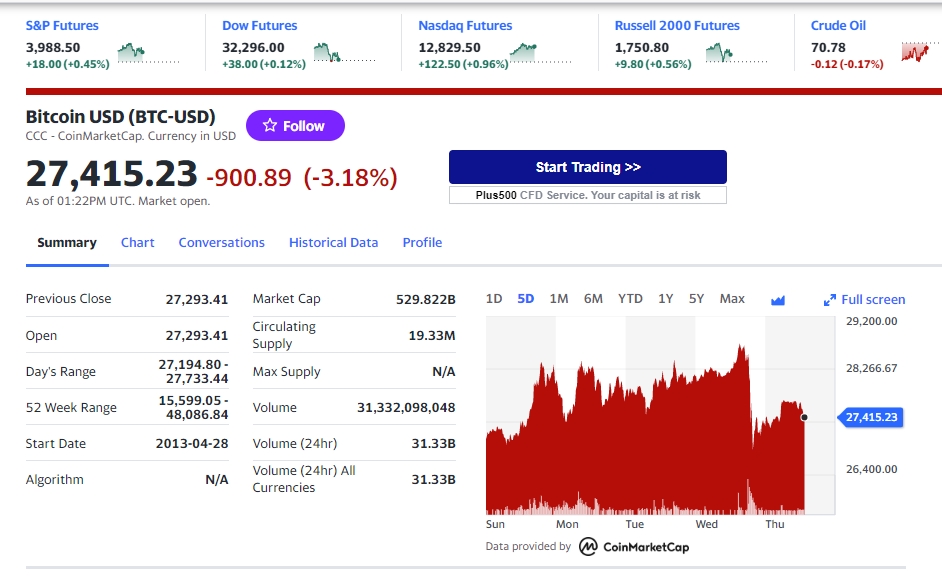This screenshot has width=942, height=586.
Task: Click the Max Supply label
Action: click(287, 371)
